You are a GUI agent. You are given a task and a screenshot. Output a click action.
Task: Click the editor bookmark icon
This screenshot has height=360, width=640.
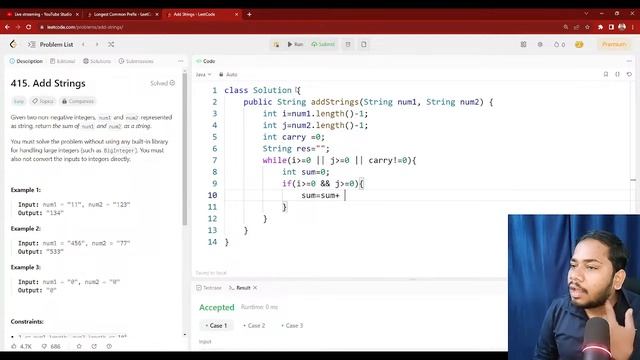tap(606, 74)
